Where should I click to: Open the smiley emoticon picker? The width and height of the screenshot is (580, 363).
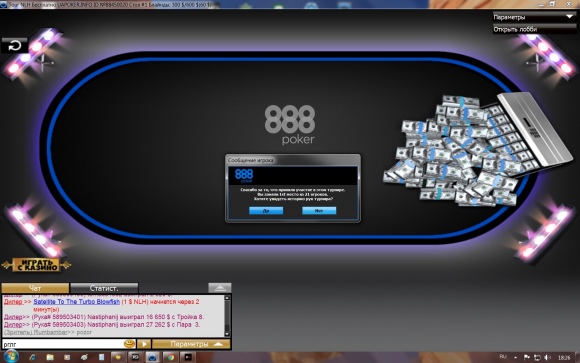[129, 344]
